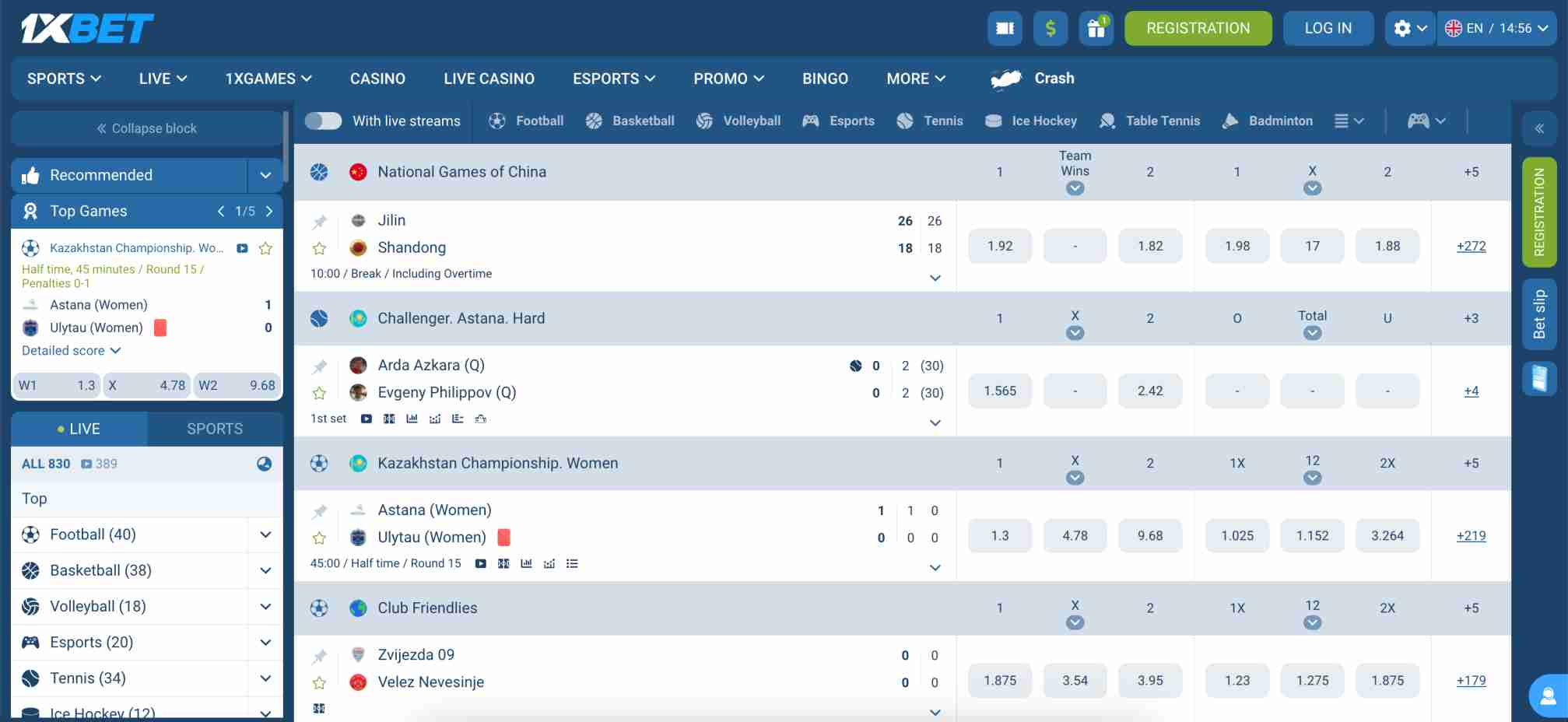Filter live events by Table Tennis

tap(1149, 121)
